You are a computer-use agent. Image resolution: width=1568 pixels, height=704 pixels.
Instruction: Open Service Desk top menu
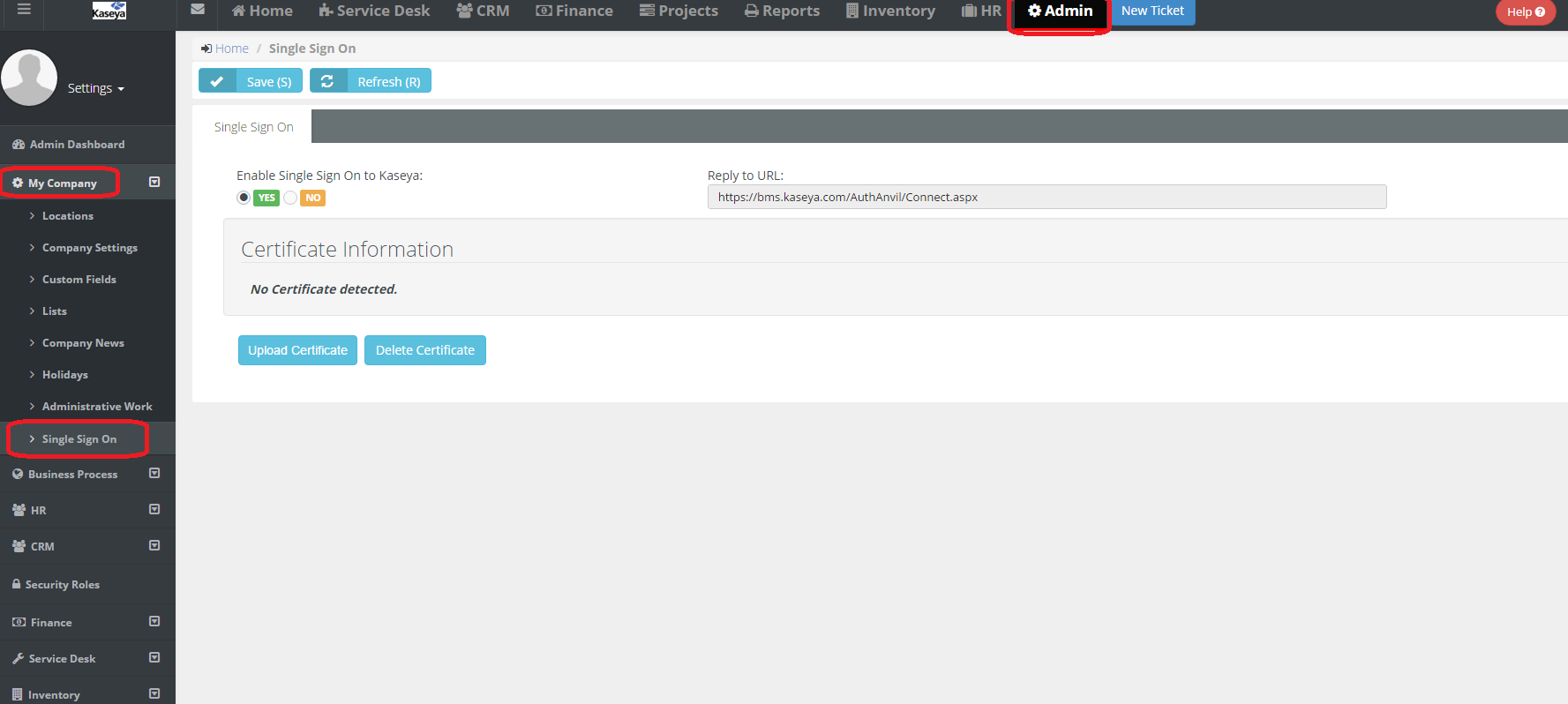374,11
